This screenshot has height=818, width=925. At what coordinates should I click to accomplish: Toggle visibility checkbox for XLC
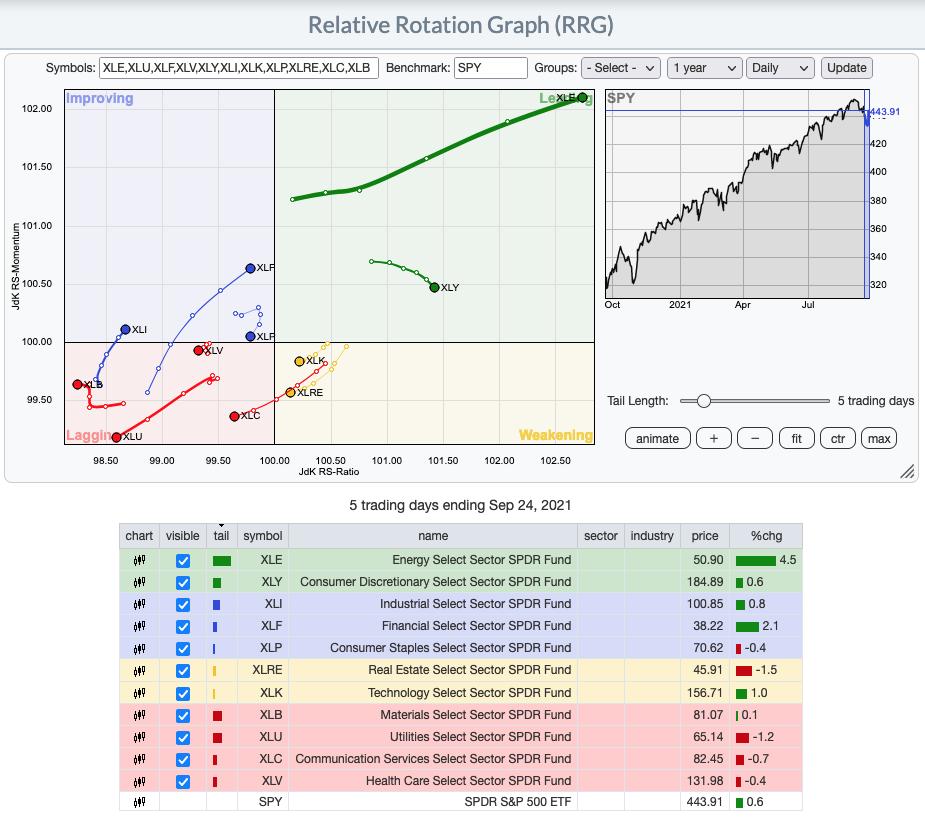click(183, 759)
